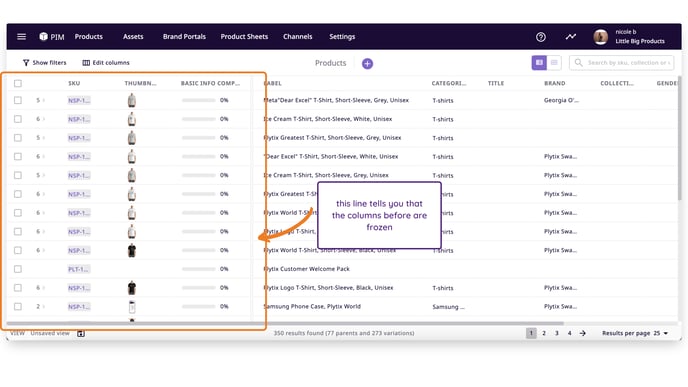The height and width of the screenshot is (387, 688).
Task: Jump to page 4 of results
Action: coord(570,333)
